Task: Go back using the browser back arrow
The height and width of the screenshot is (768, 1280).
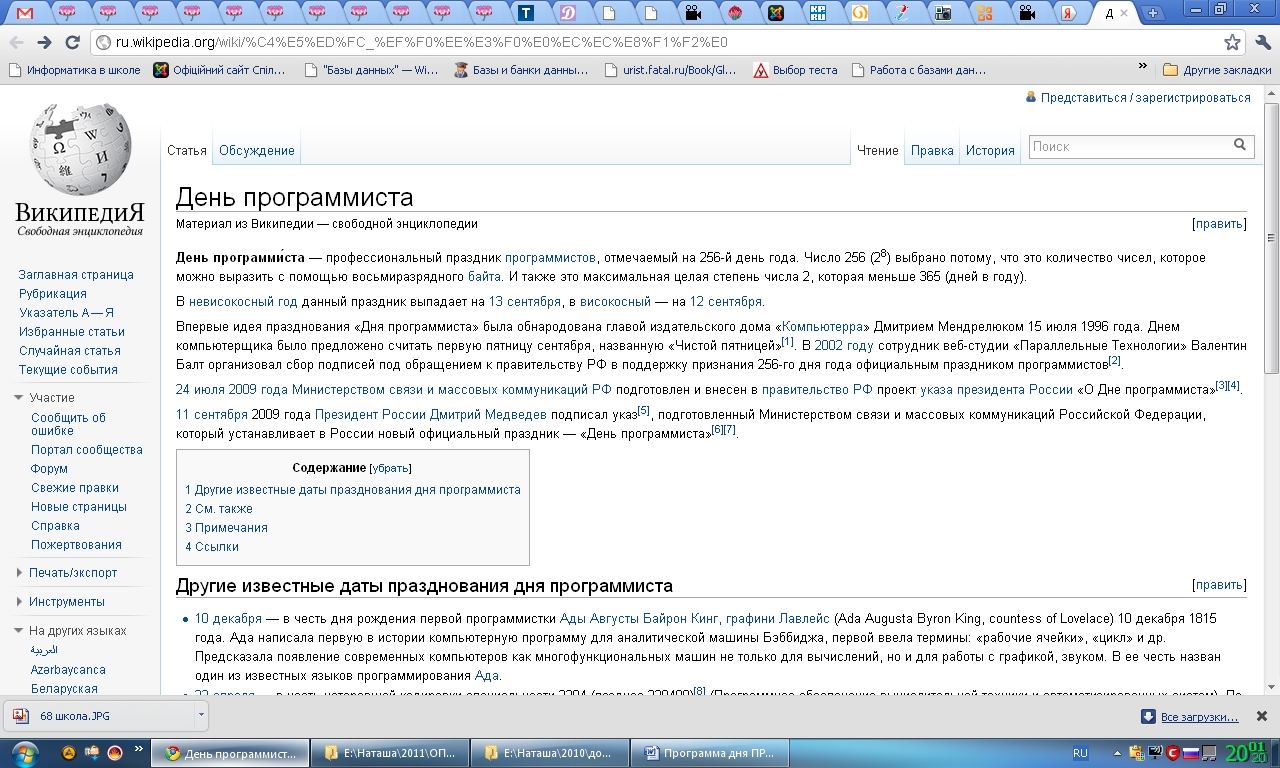Action: click(x=17, y=42)
